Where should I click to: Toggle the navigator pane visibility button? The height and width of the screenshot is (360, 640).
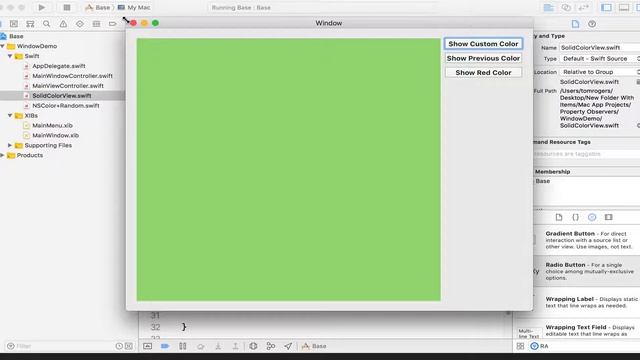pos(607,7)
